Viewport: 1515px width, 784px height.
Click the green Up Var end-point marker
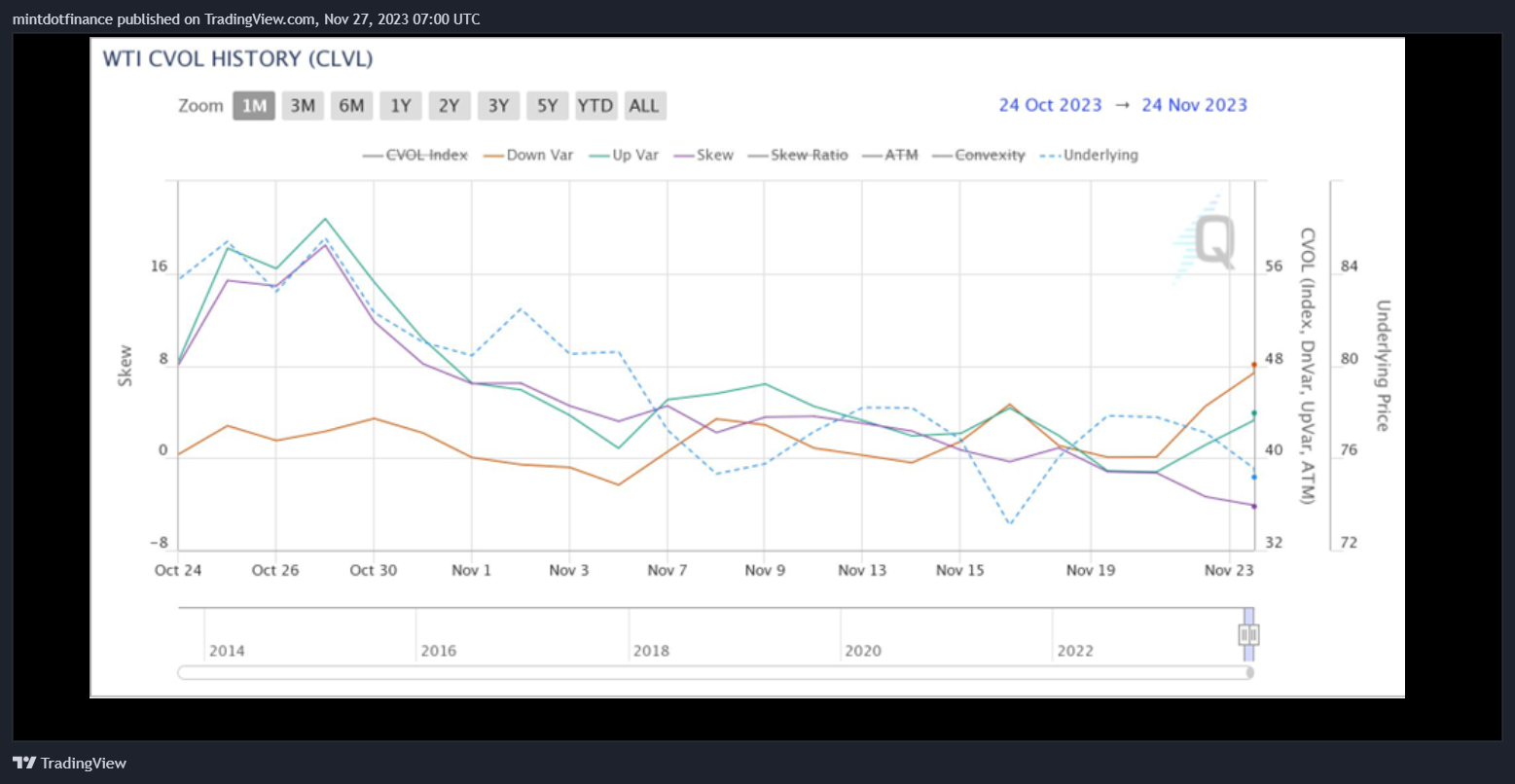click(1254, 413)
